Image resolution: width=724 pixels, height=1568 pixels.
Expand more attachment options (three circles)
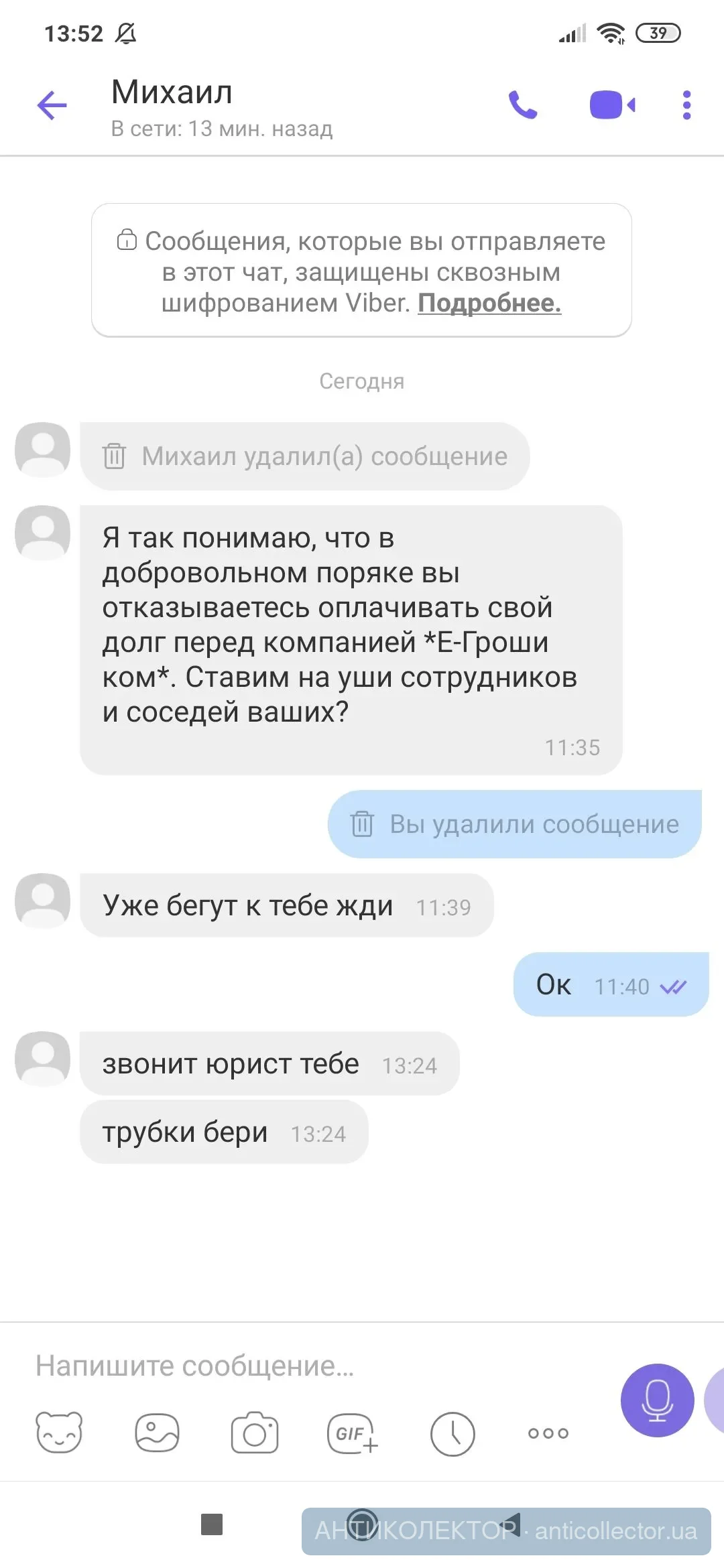(x=548, y=1433)
